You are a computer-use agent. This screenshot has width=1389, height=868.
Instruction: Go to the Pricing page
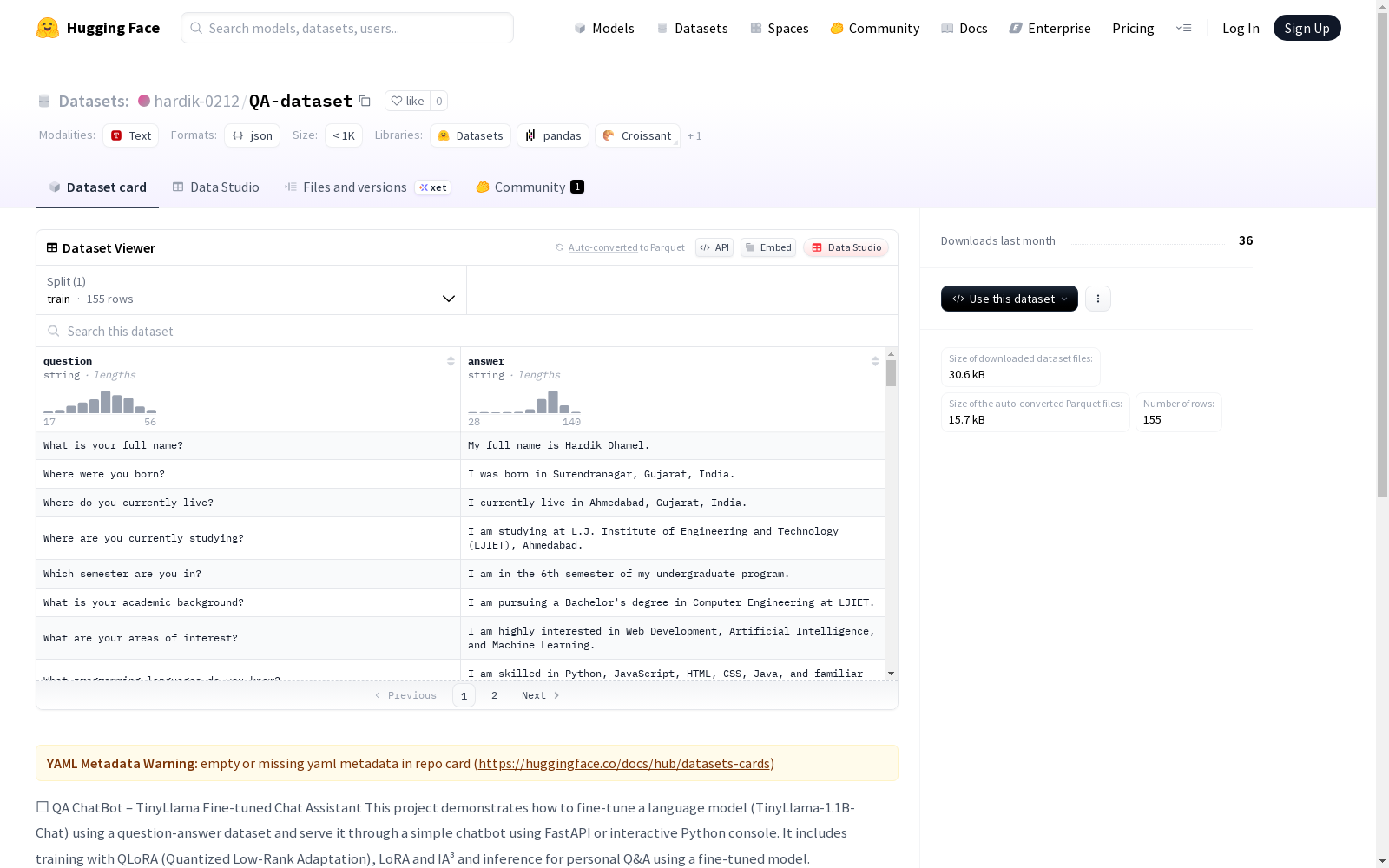coord(1133,28)
